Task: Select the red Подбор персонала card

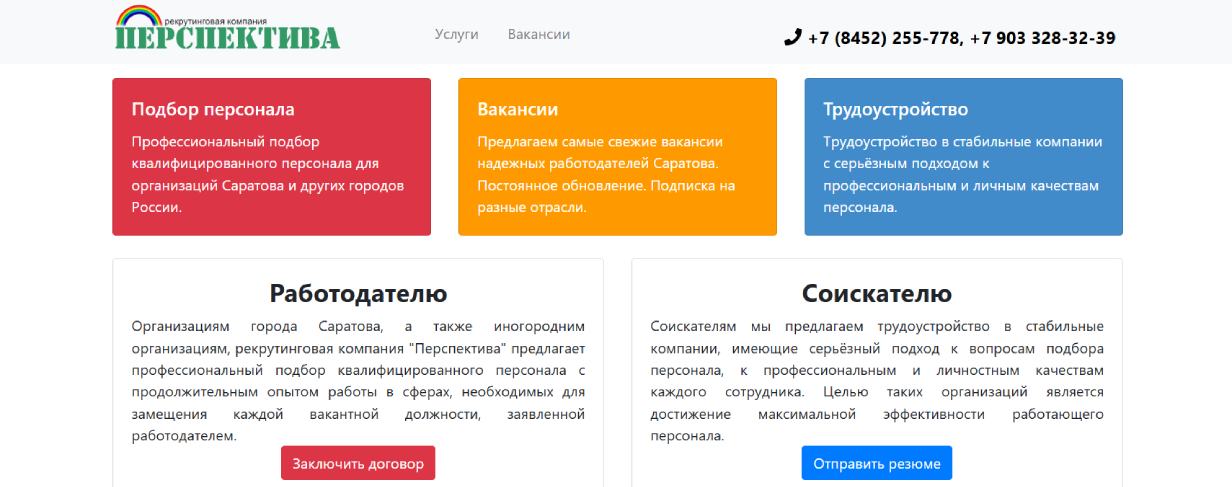Action: [x=272, y=157]
